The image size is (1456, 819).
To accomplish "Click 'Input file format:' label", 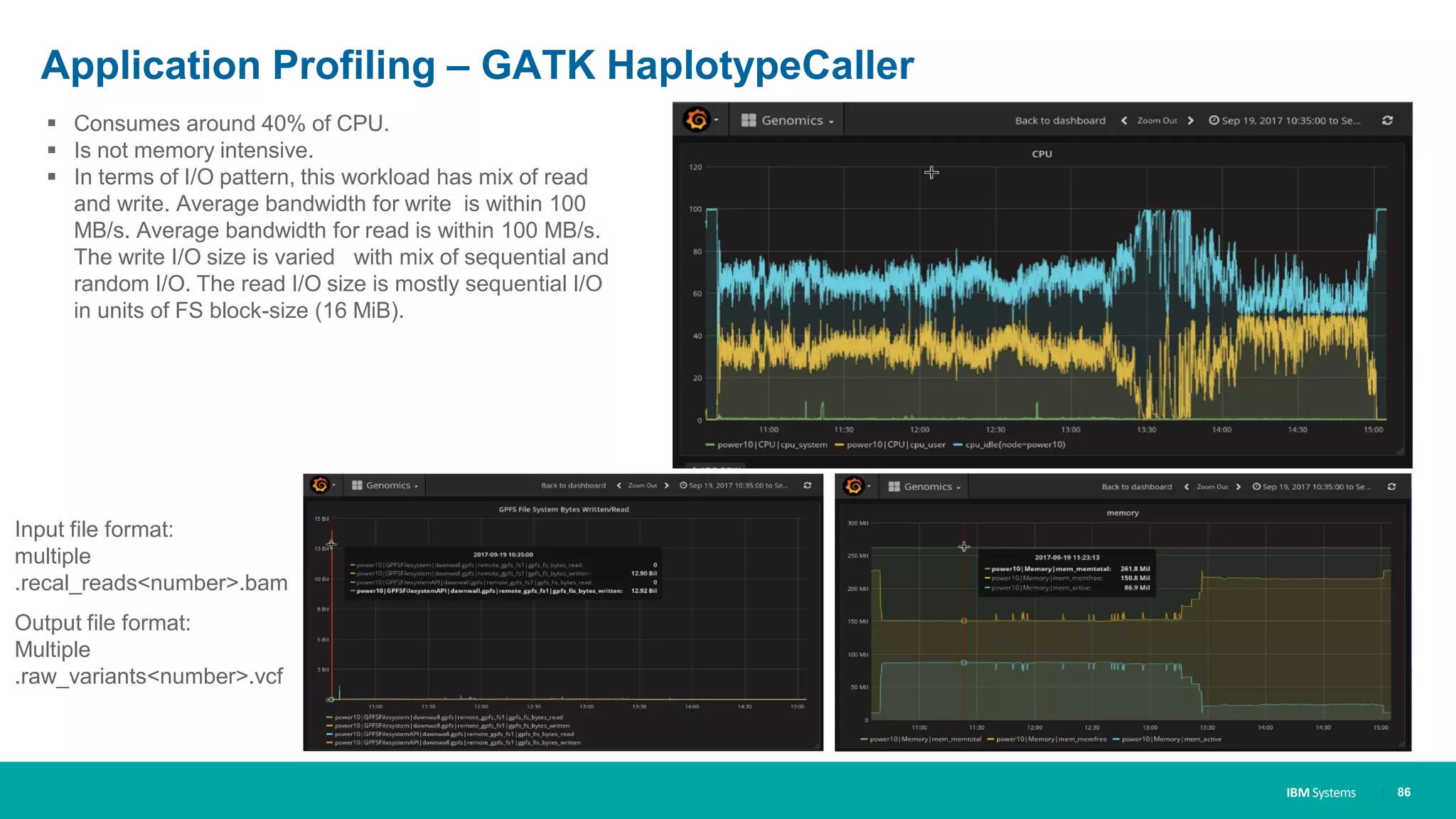I will point(94,530).
